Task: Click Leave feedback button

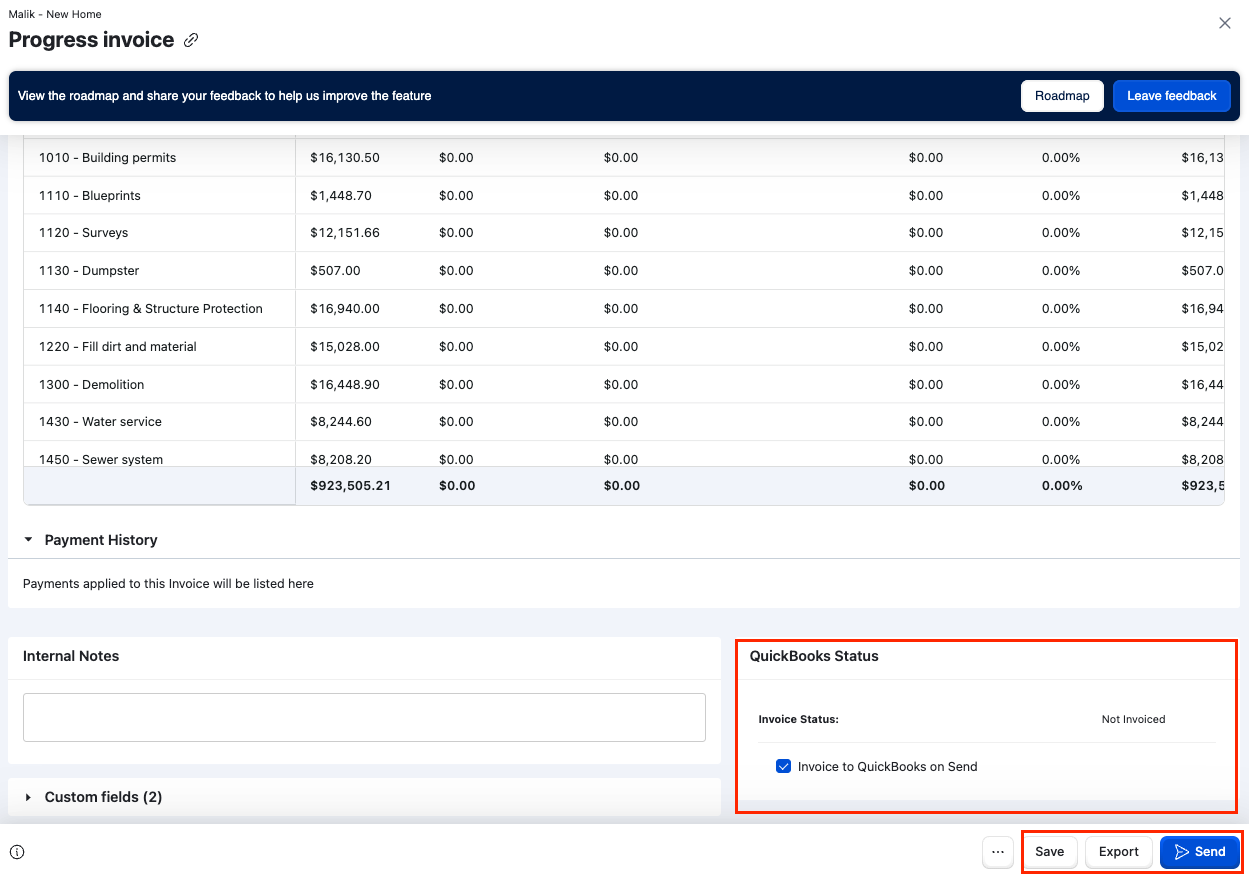Action: point(1171,96)
